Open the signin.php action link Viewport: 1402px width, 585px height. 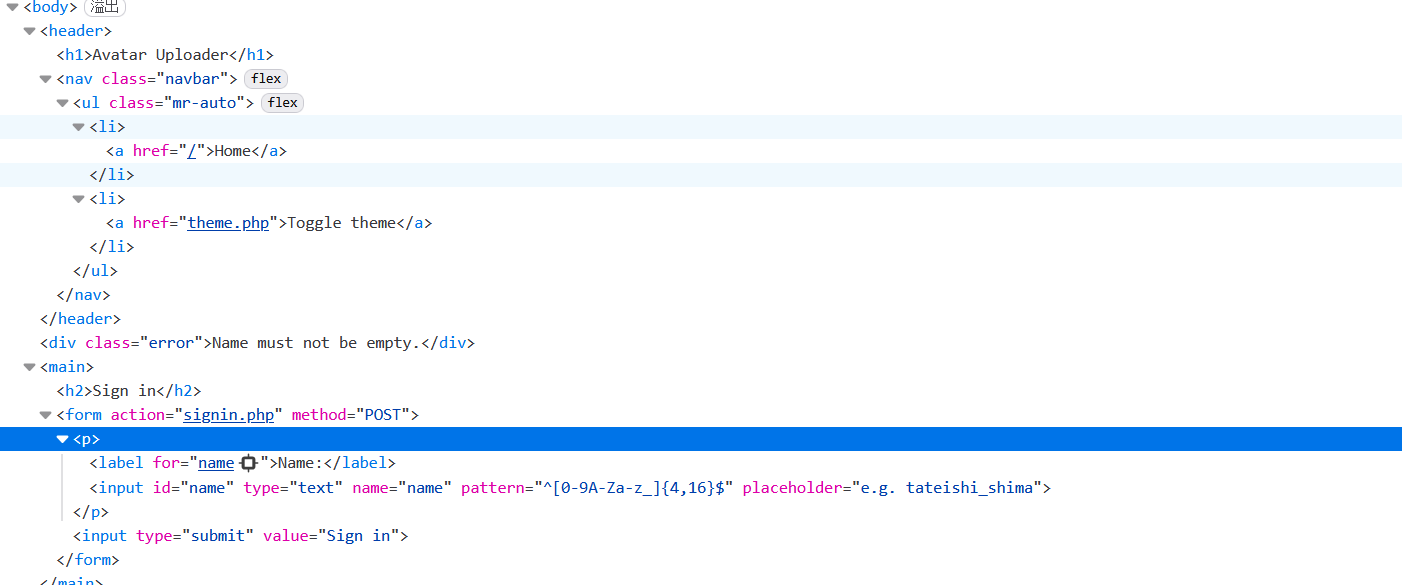coord(228,414)
